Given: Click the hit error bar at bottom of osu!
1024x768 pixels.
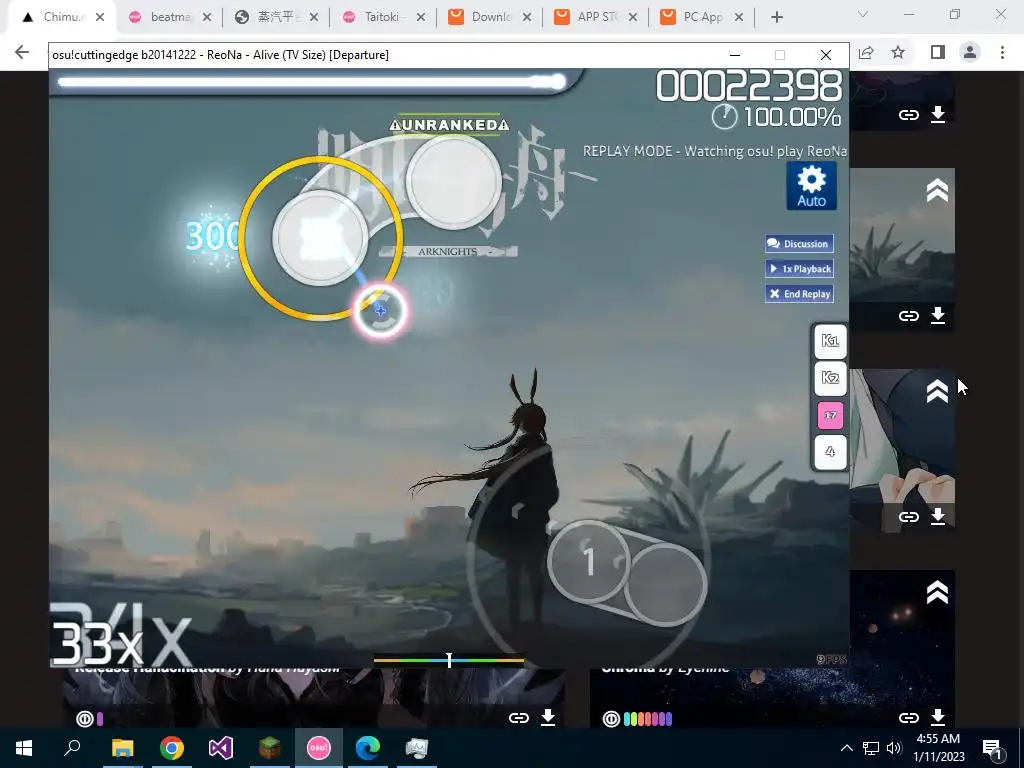Looking at the screenshot, I should tap(449, 661).
